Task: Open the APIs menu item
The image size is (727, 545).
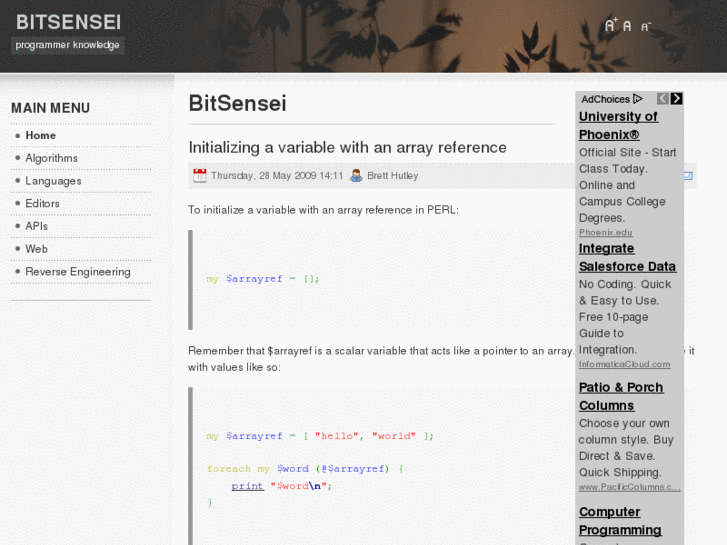Action: click(x=37, y=226)
